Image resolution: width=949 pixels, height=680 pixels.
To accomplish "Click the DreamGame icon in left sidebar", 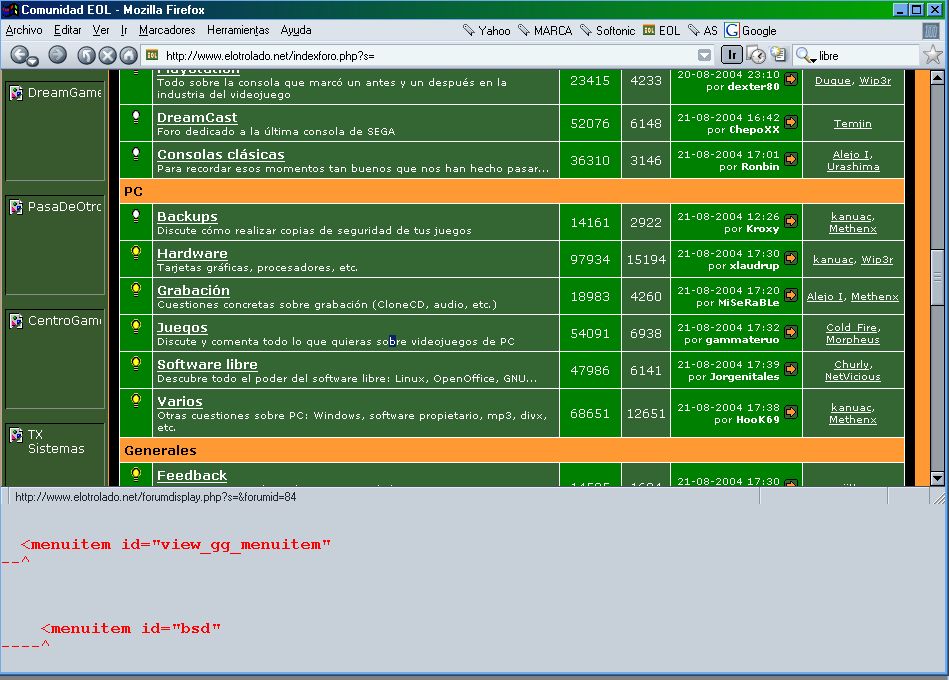I will click(x=16, y=93).
